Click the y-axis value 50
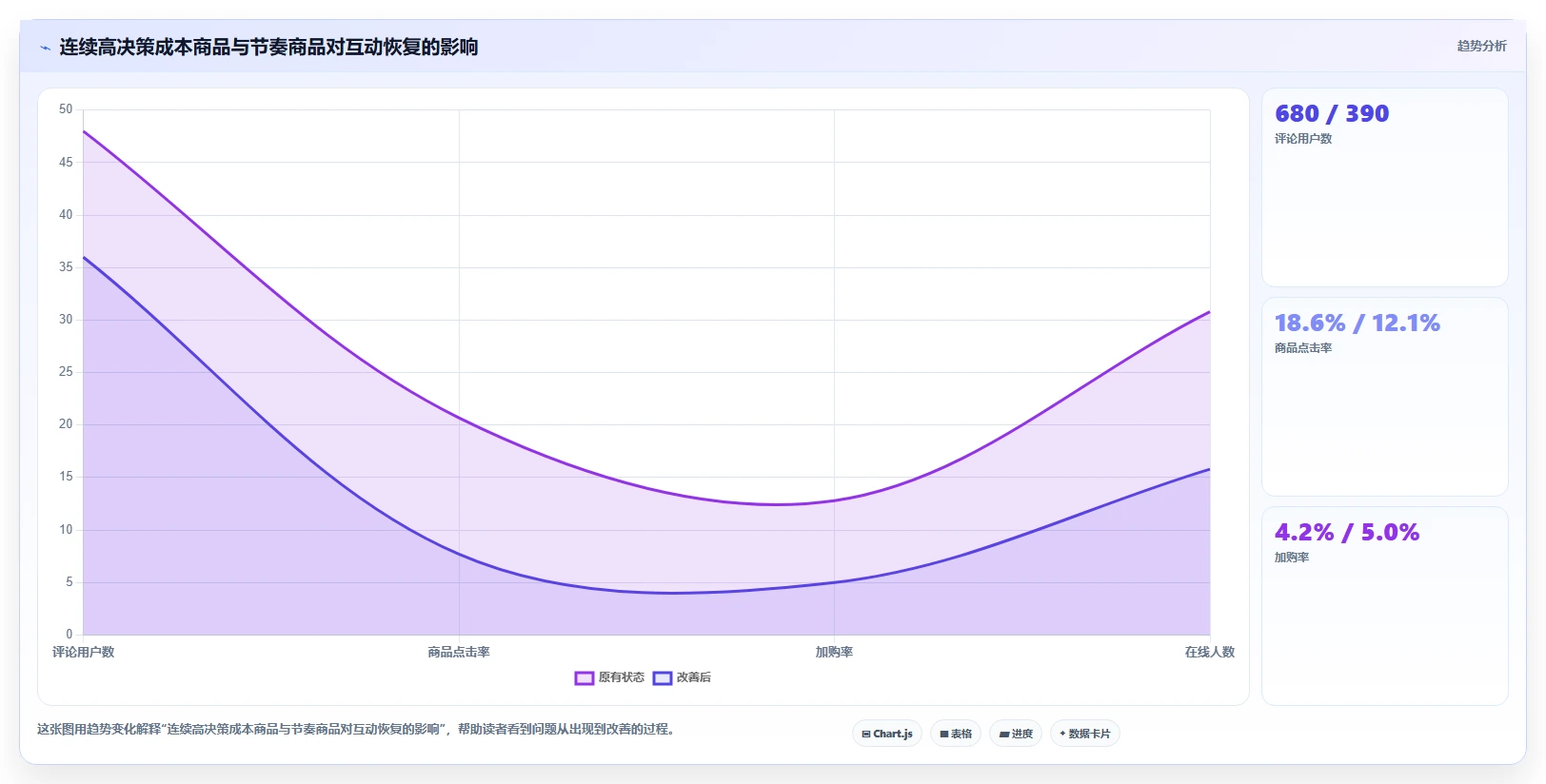The image size is (1546, 784). click(x=66, y=109)
